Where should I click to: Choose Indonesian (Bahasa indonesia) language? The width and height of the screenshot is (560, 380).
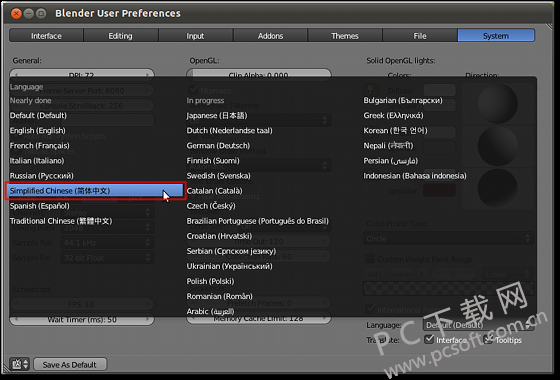(x=415, y=176)
